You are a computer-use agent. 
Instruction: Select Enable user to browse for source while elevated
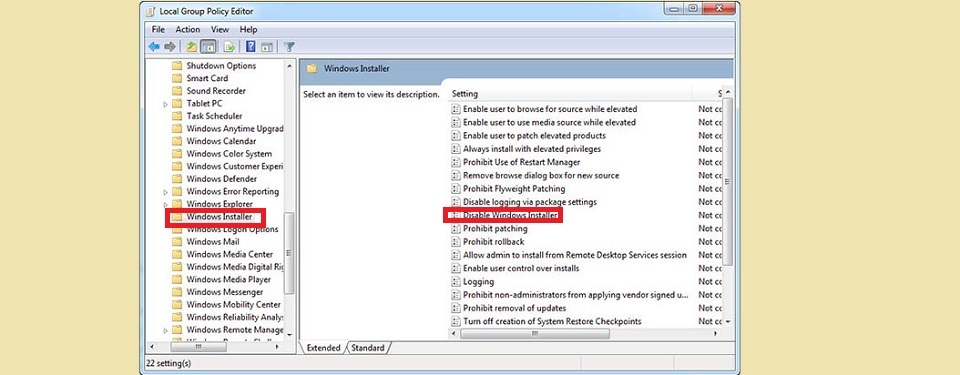click(x=550, y=109)
